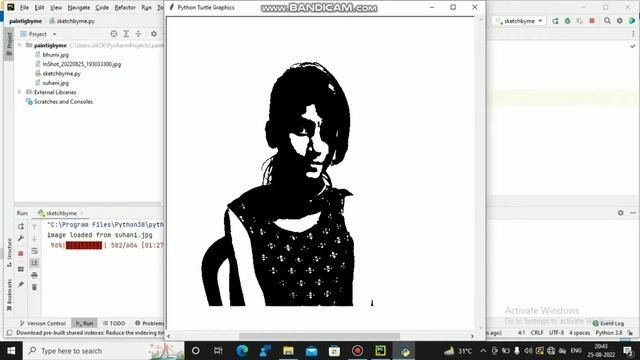Screen dimensions: 640x360
Task: Click the Rerun icon in the Run panel
Action: pyautogui.click(x=21, y=226)
